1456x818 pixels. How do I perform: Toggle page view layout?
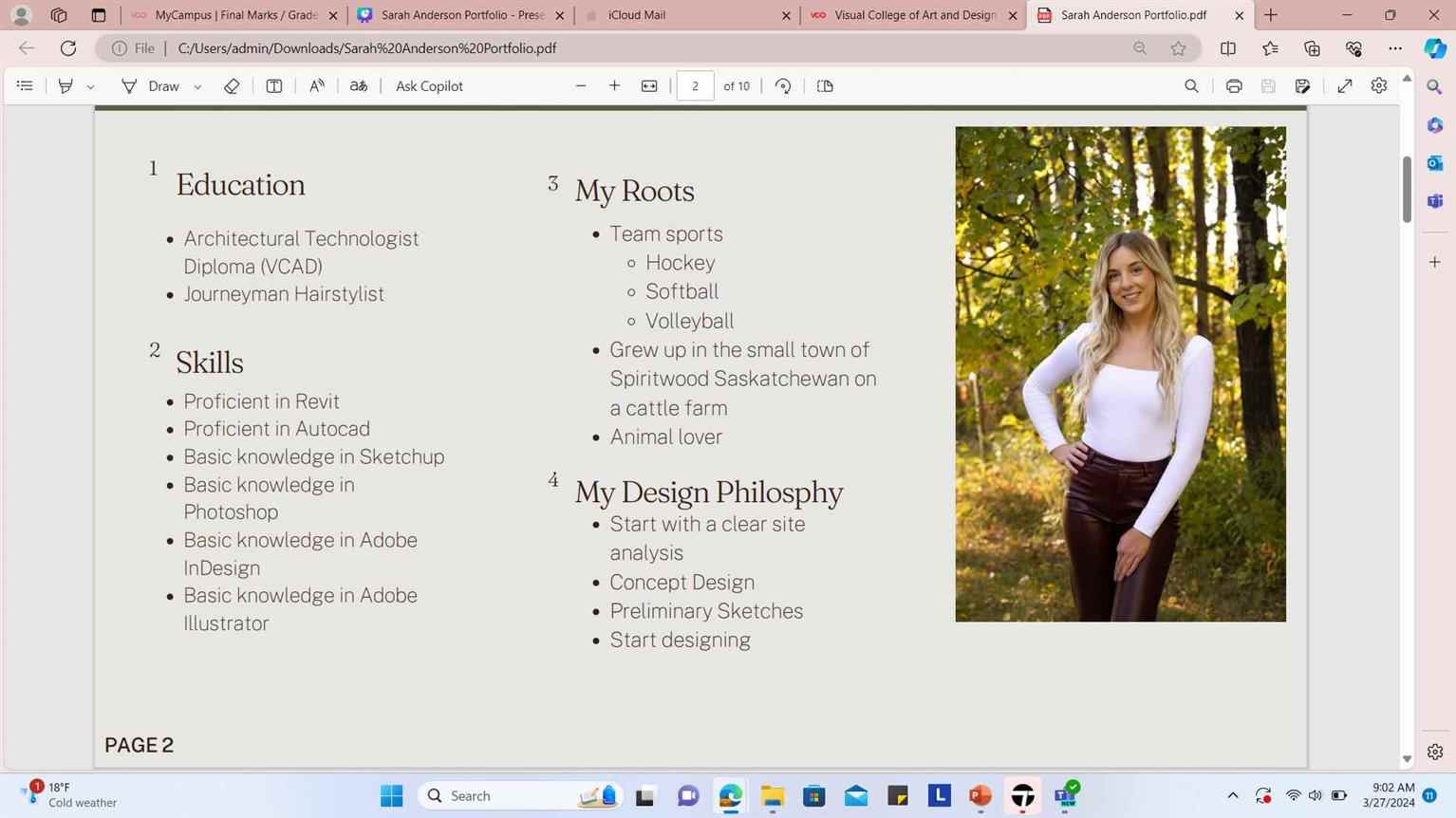pos(825,86)
